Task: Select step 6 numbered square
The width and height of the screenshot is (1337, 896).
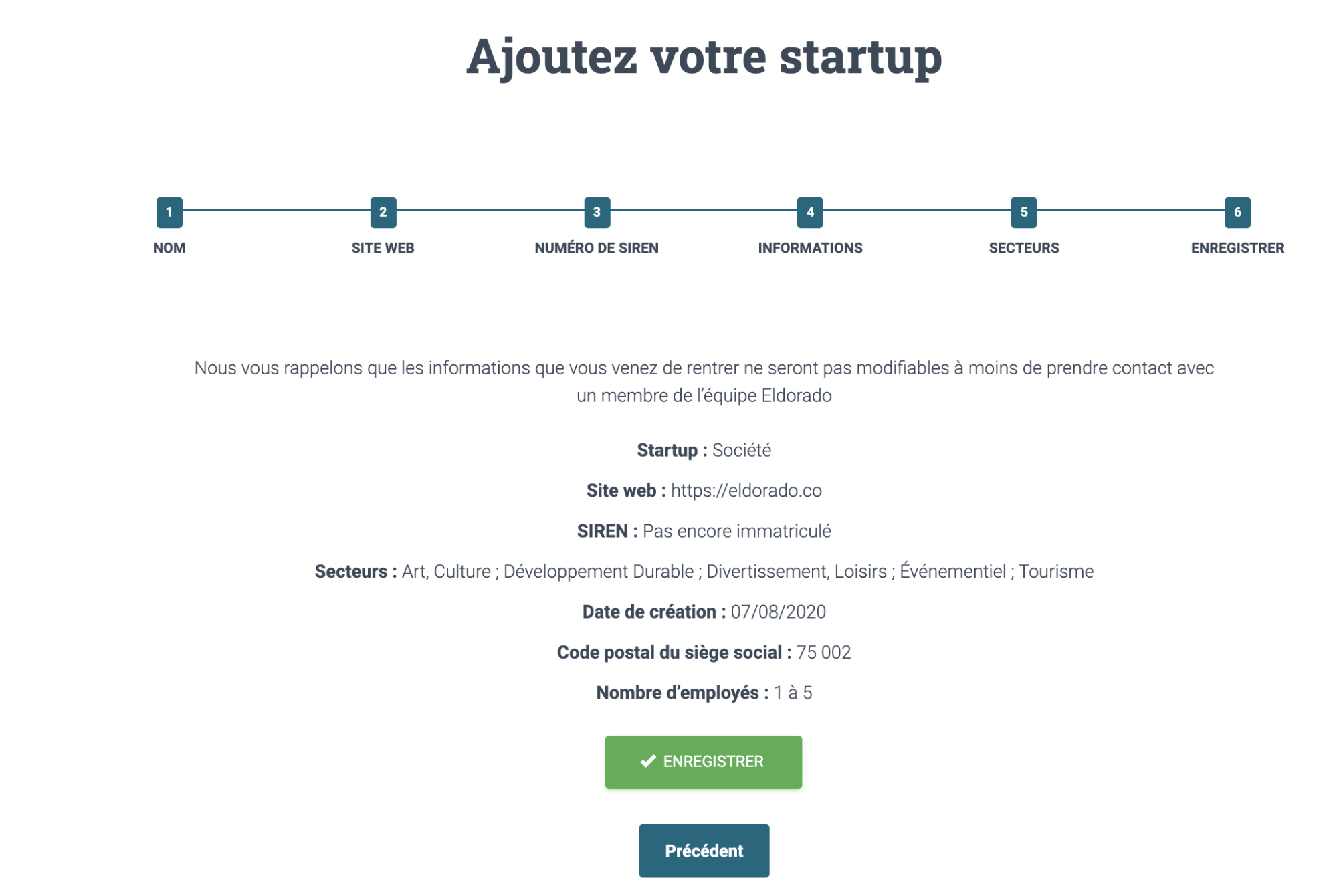Action: coord(1237,212)
